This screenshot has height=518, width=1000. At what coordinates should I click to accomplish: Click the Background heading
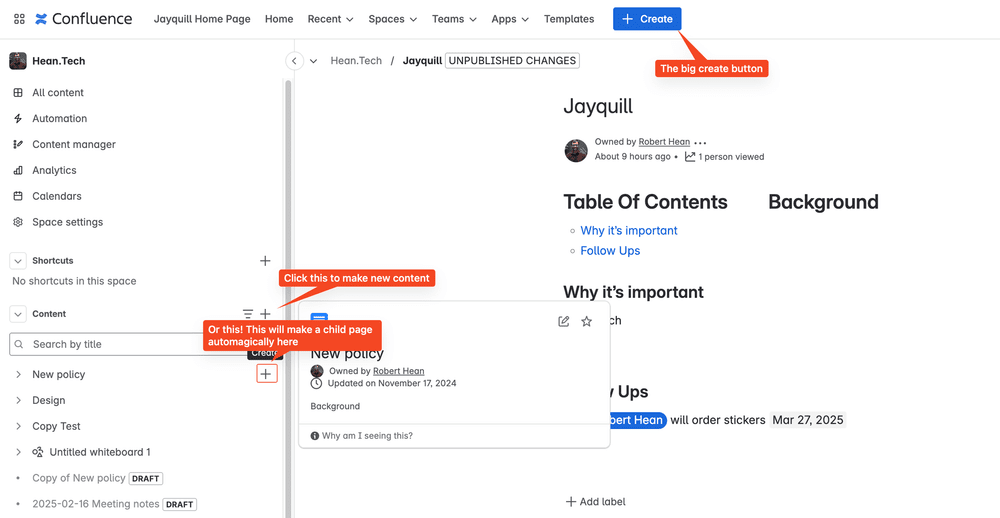coord(823,202)
